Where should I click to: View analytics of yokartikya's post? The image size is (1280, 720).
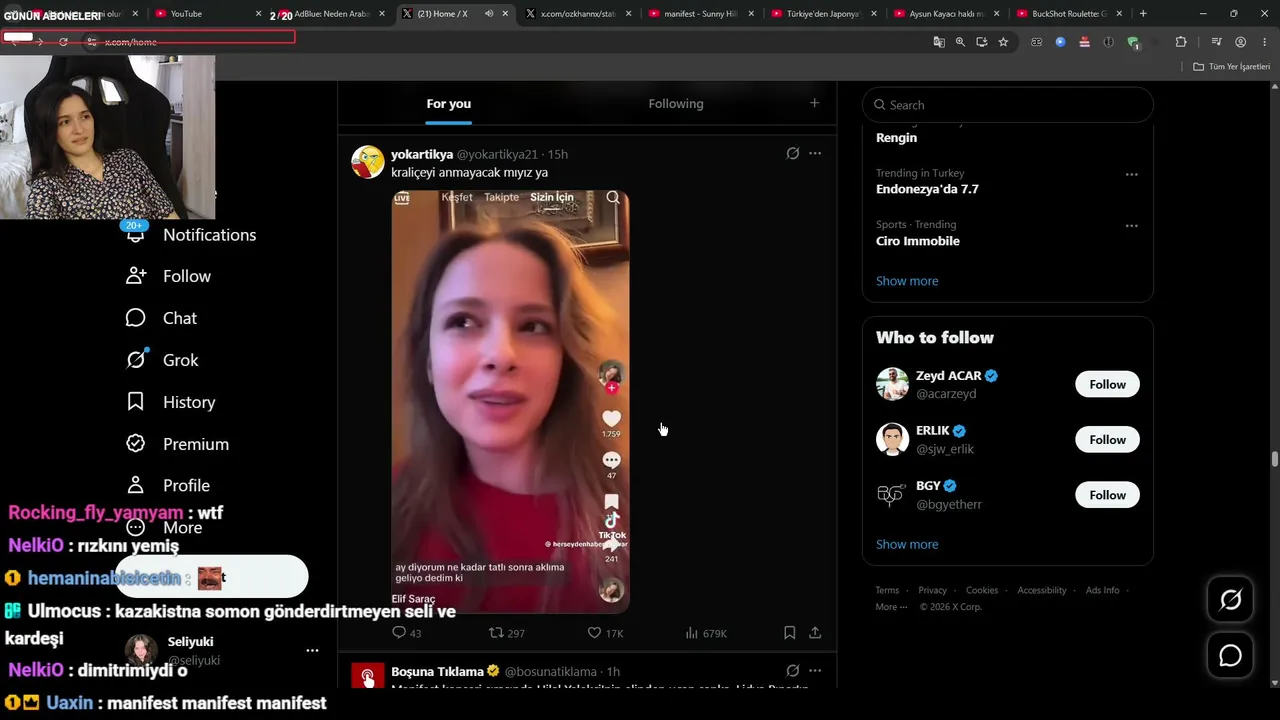706,633
